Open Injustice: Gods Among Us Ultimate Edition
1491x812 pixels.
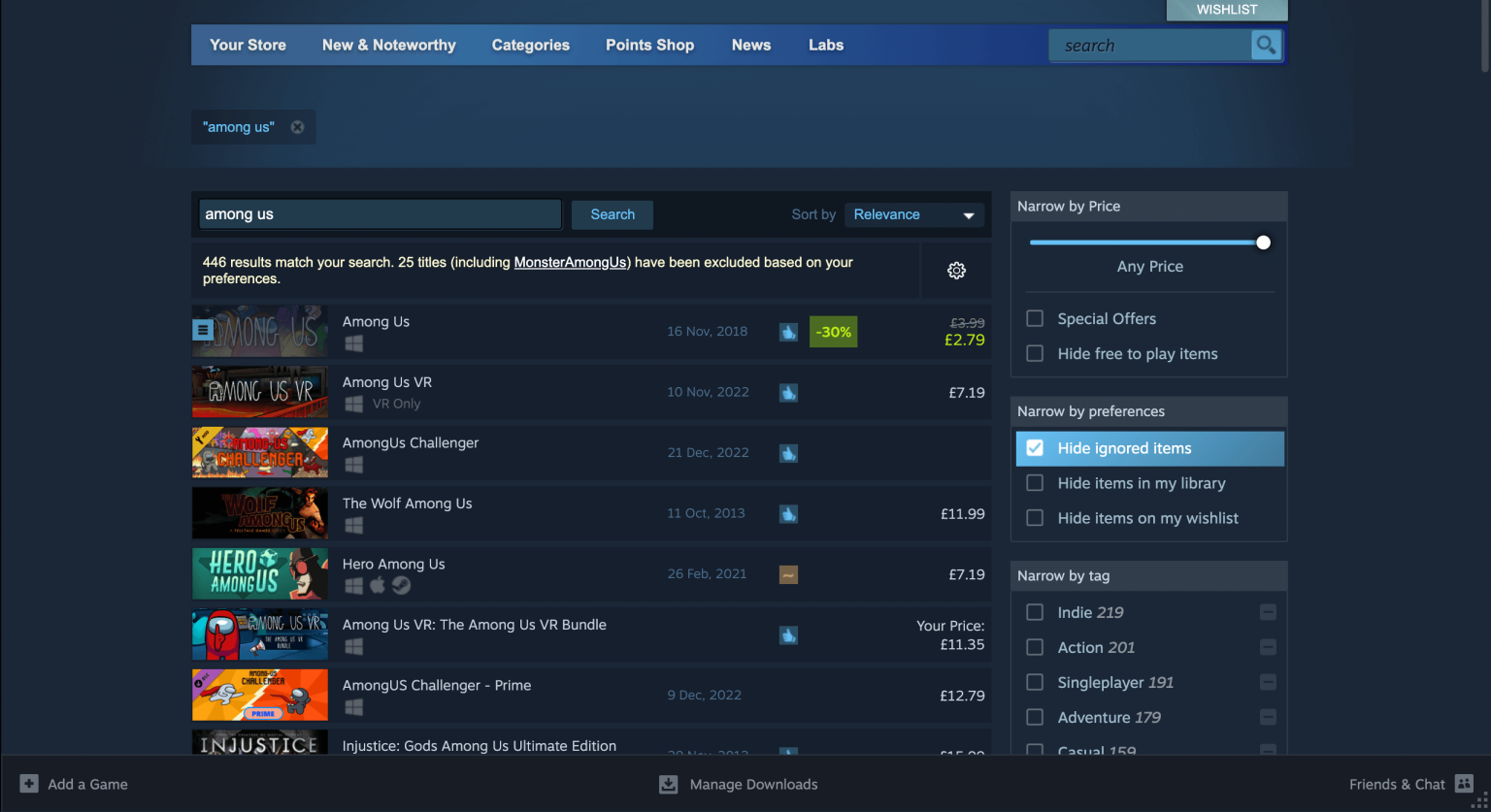click(x=591, y=742)
